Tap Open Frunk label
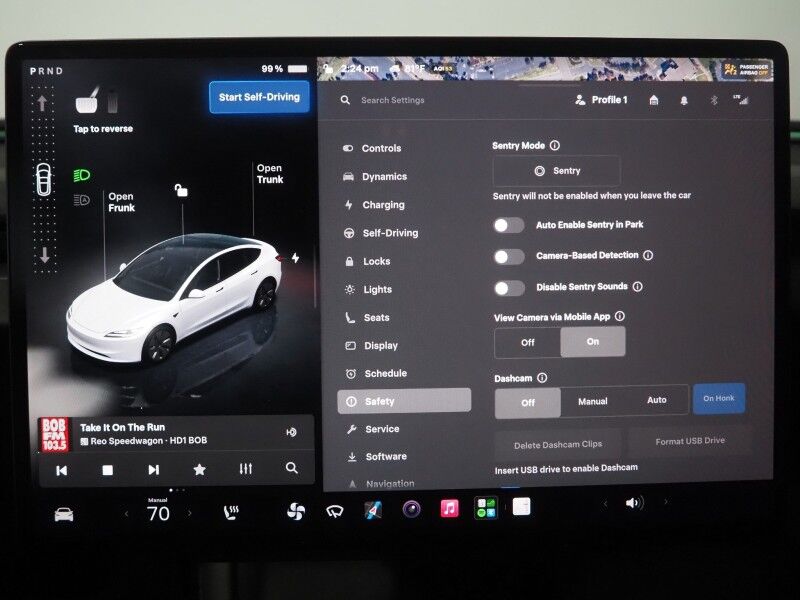 click(x=121, y=202)
